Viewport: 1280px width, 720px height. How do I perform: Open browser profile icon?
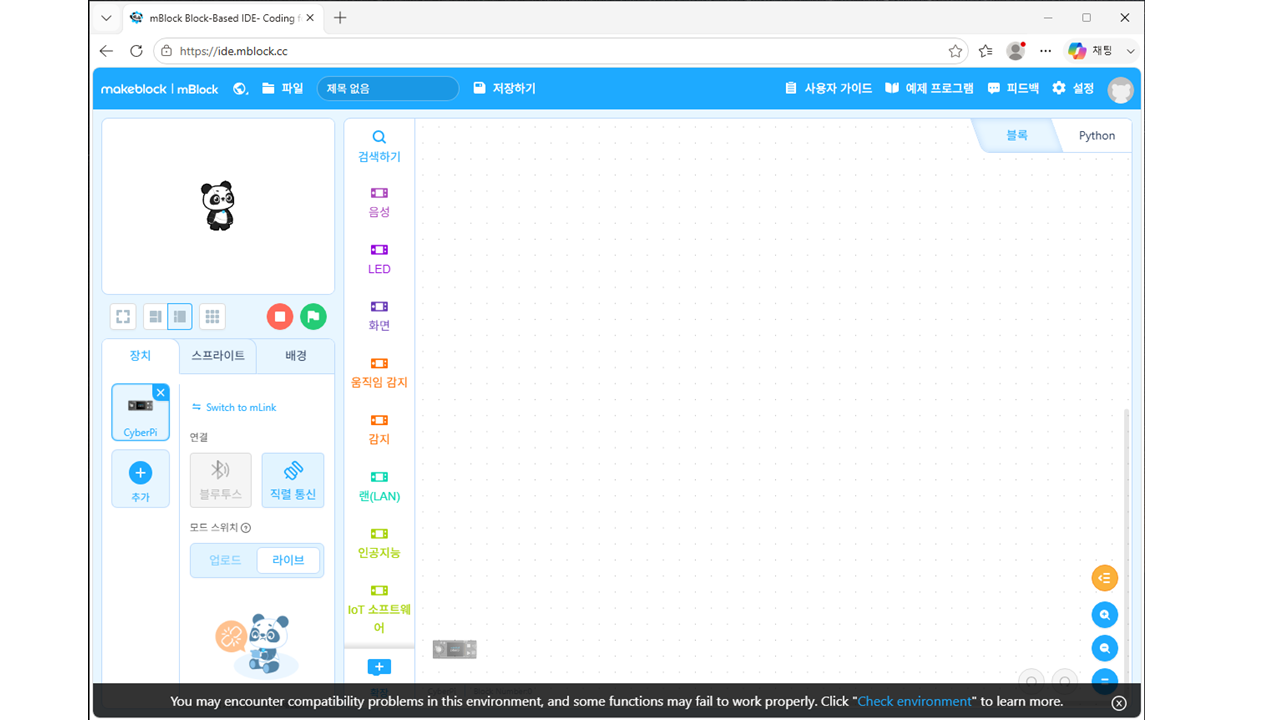[x=1016, y=51]
